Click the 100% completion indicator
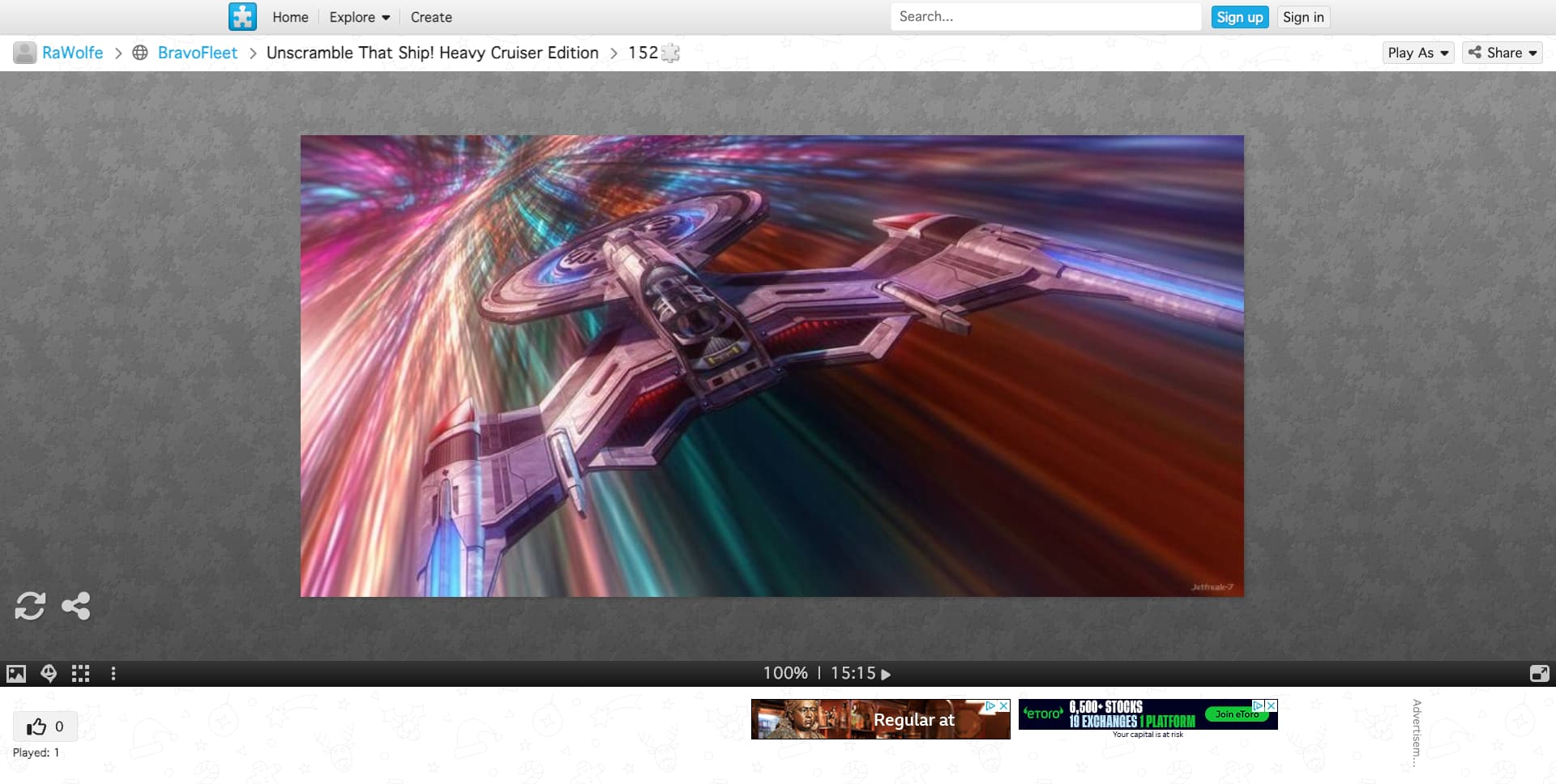Screen dimensions: 1556x784 (x=785, y=674)
